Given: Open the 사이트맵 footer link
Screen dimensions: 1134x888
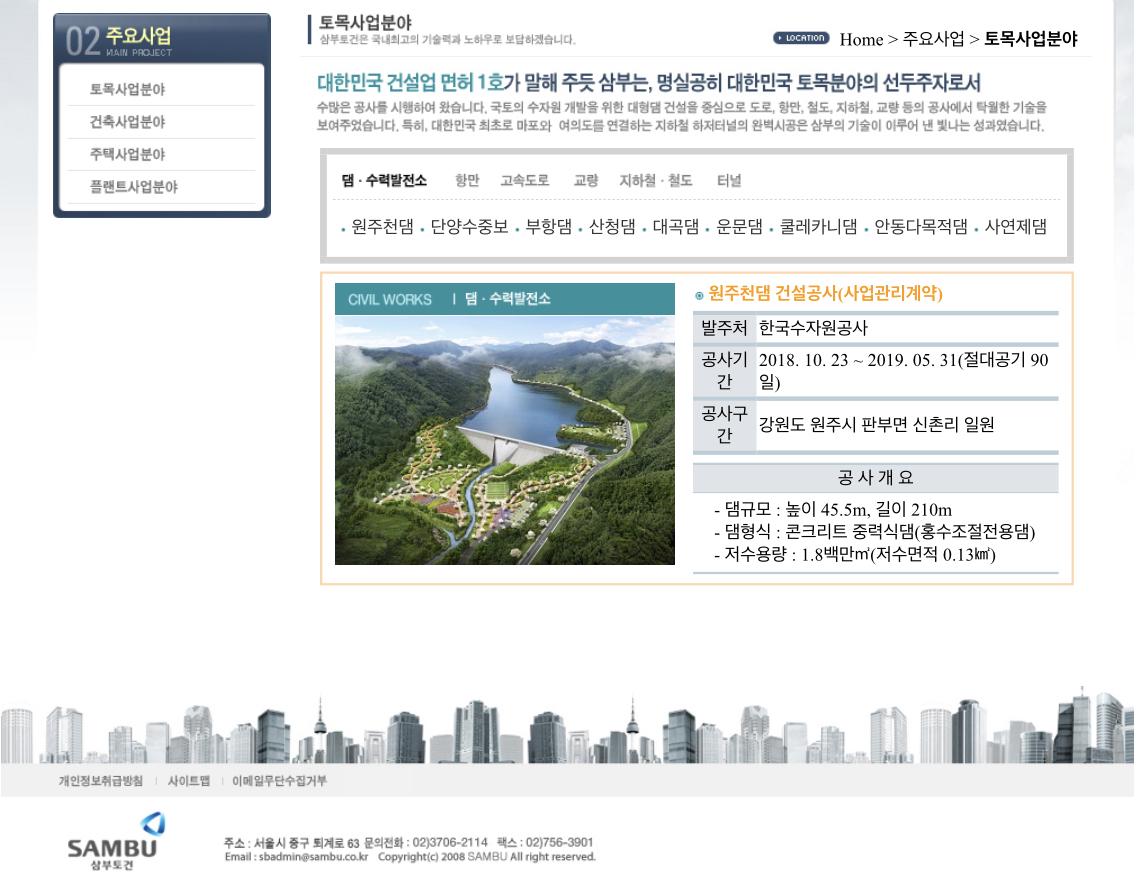Looking at the screenshot, I should point(189,781).
